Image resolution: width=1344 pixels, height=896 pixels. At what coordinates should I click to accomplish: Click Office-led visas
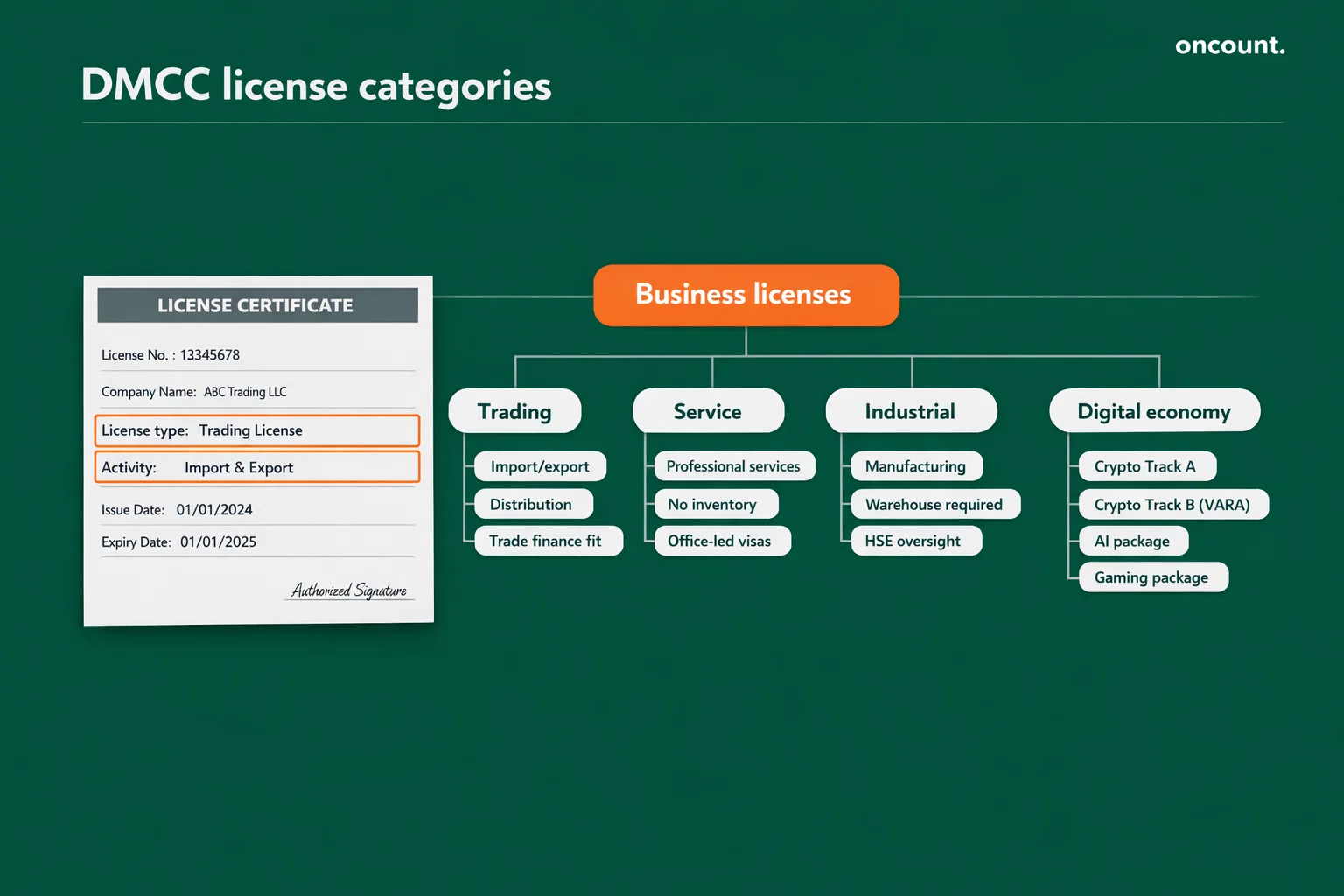(722, 541)
